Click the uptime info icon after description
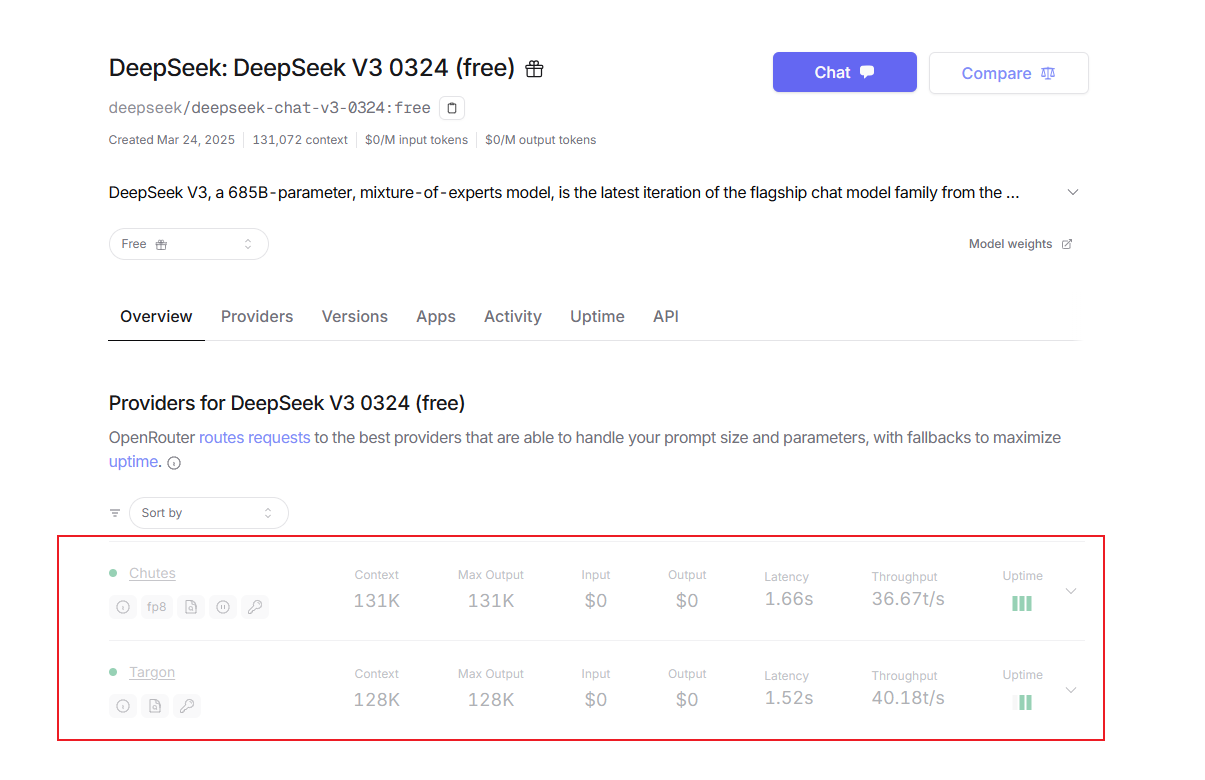1205x780 pixels. tap(174, 463)
